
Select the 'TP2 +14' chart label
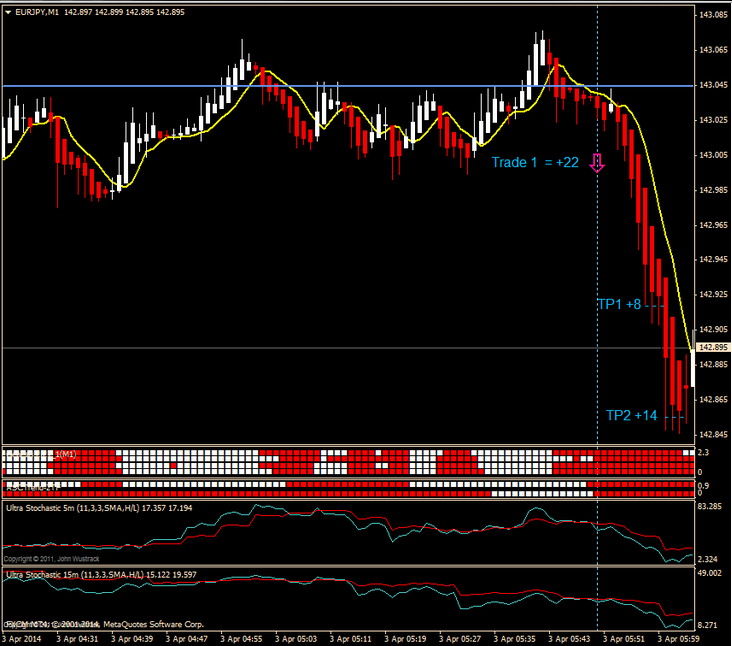(x=631, y=415)
